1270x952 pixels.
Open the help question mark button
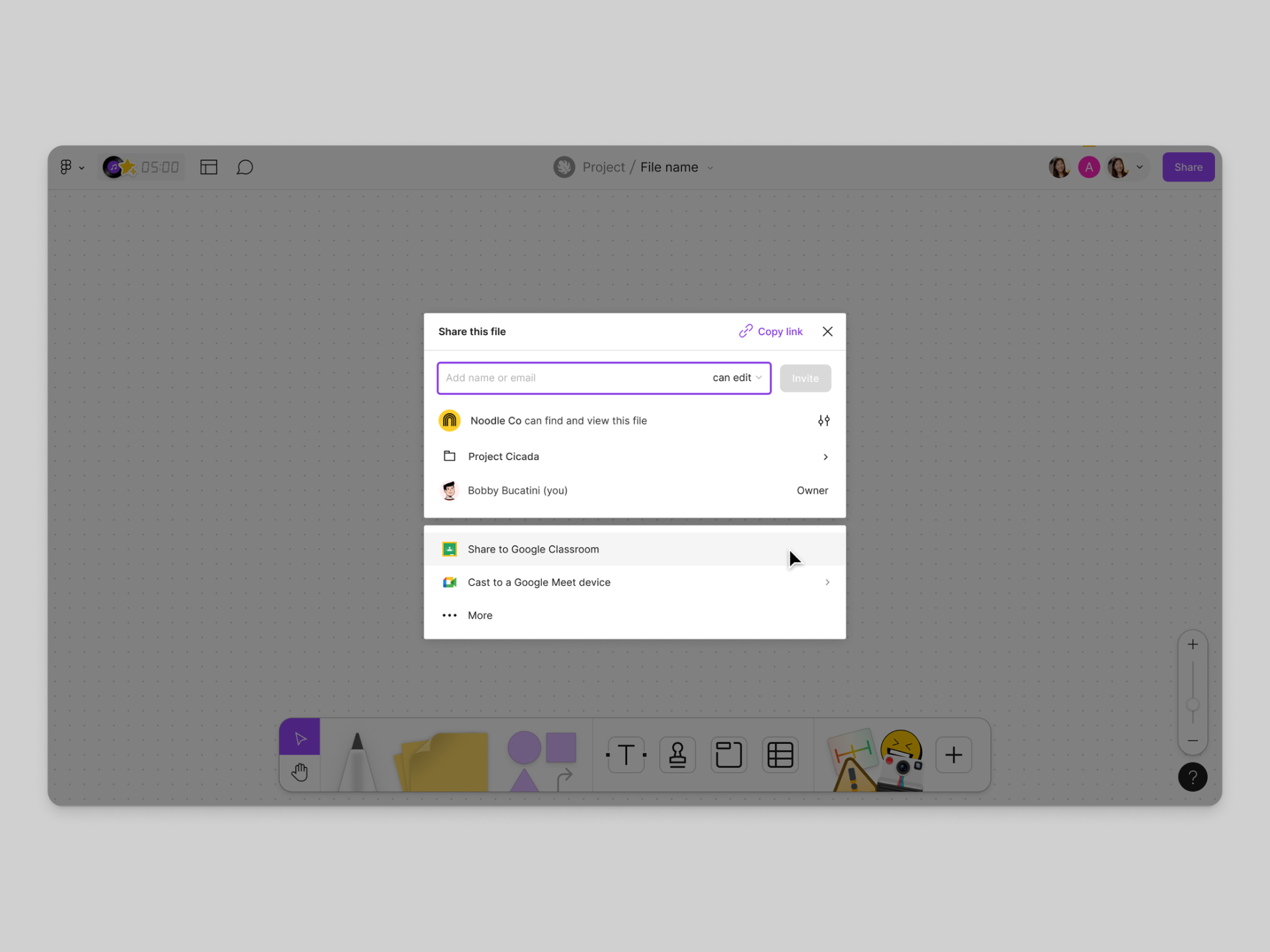pyautogui.click(x=1192, y=777)
